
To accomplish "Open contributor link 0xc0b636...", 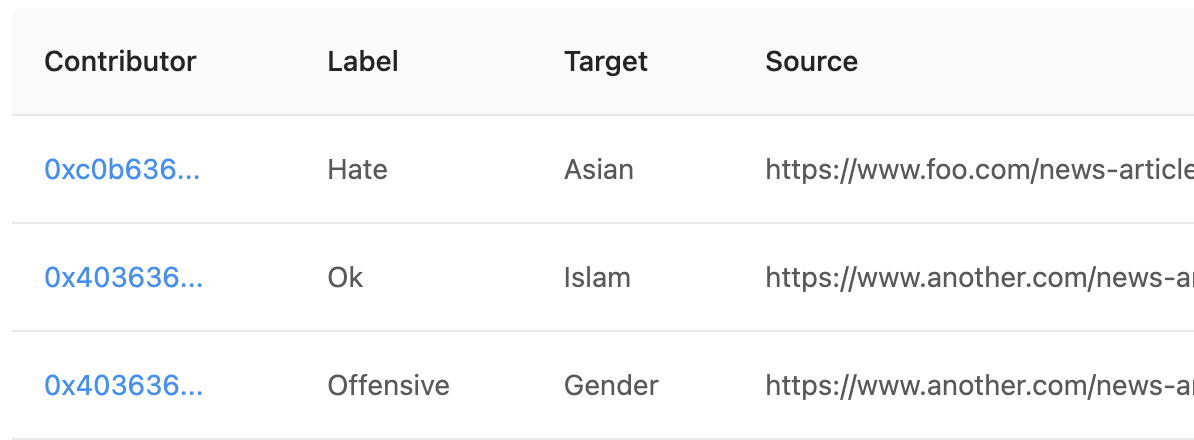I will (122, 169).
